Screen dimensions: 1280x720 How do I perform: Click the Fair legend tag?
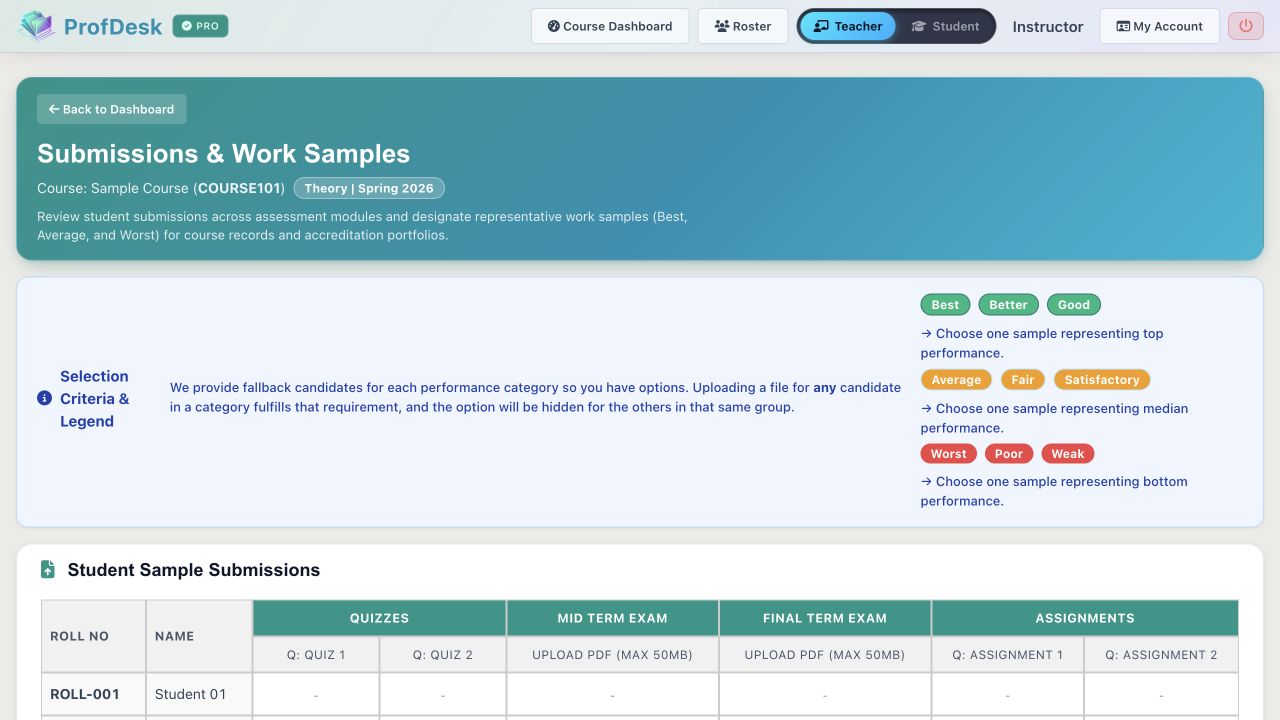(x=1023, y=380)
